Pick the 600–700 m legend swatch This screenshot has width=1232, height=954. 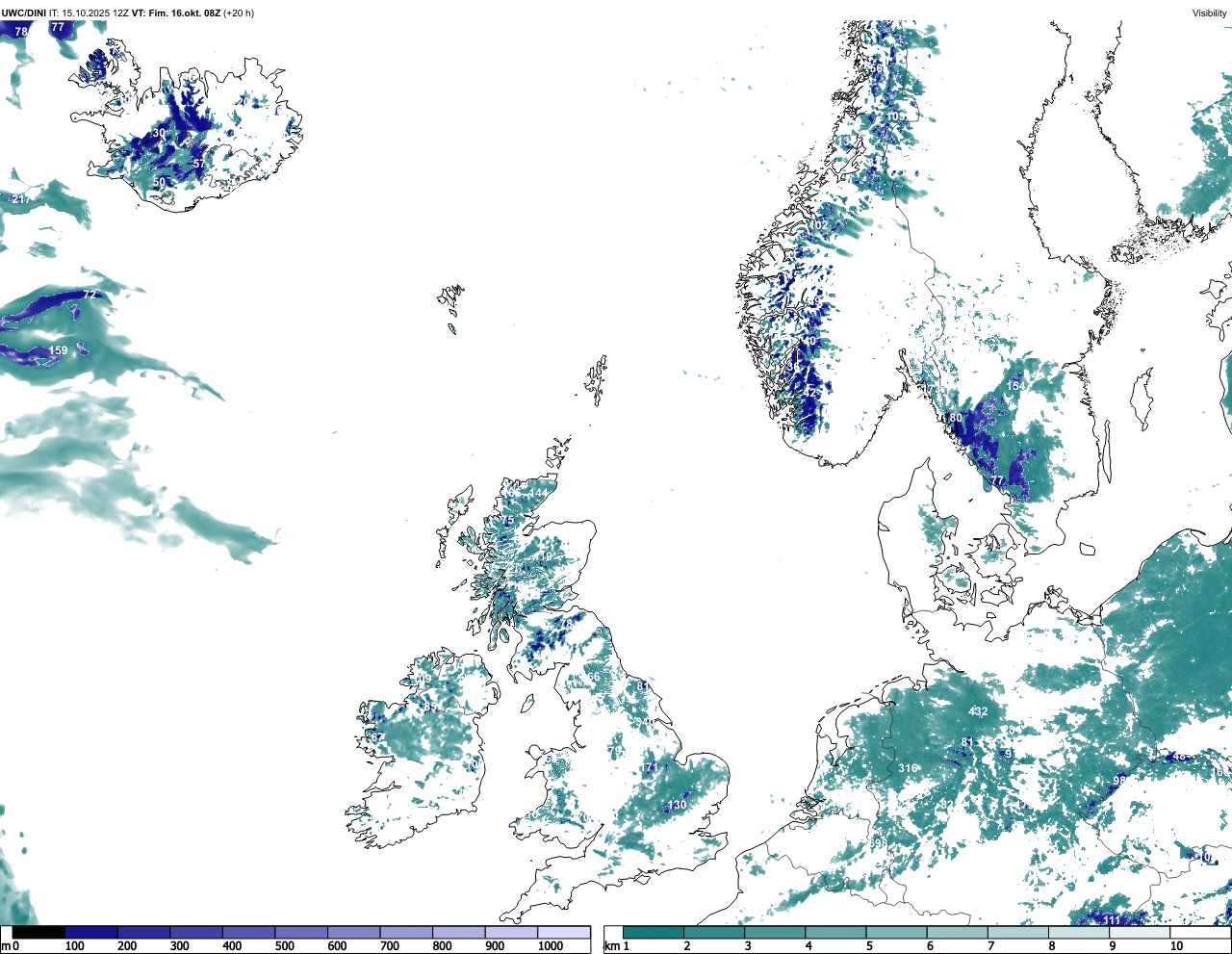click(x=354, y=932)
